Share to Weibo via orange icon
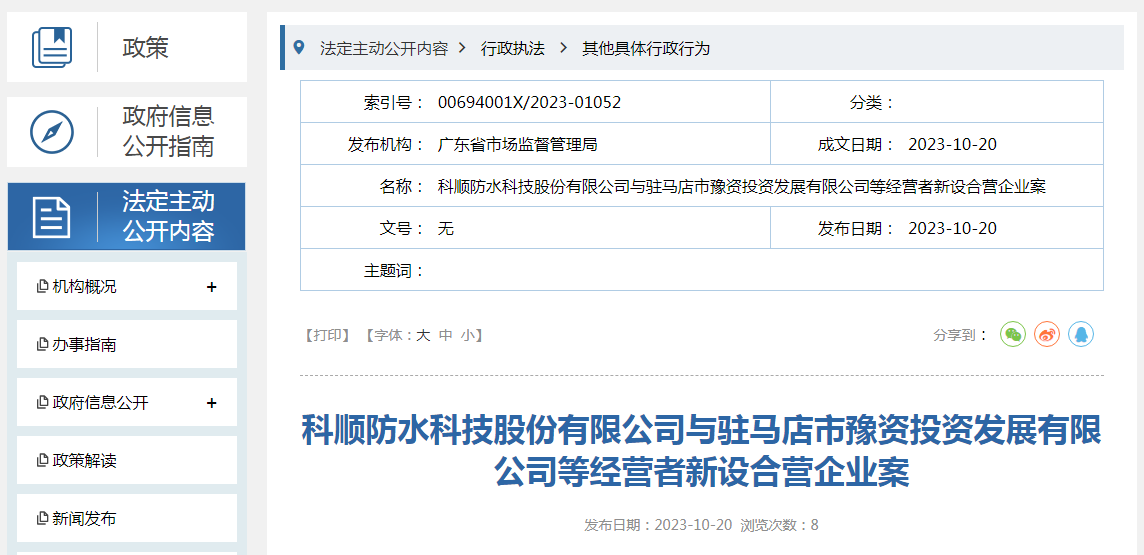This screenshot has height=555, width=1144. point(1047,334)
